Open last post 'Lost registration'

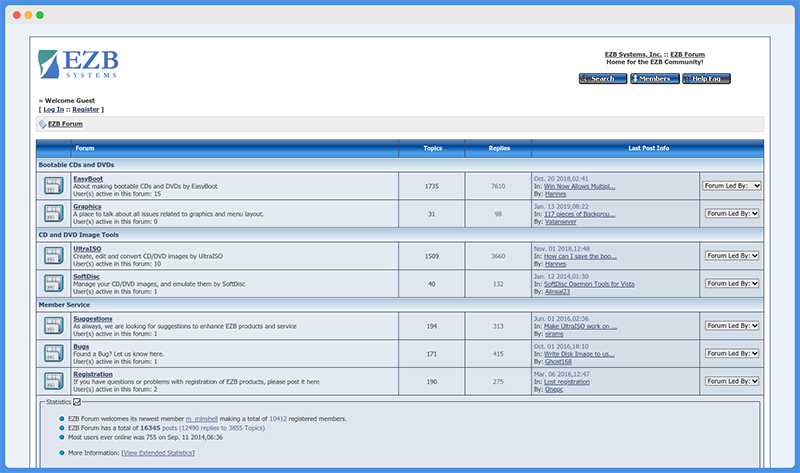(566, 382)
